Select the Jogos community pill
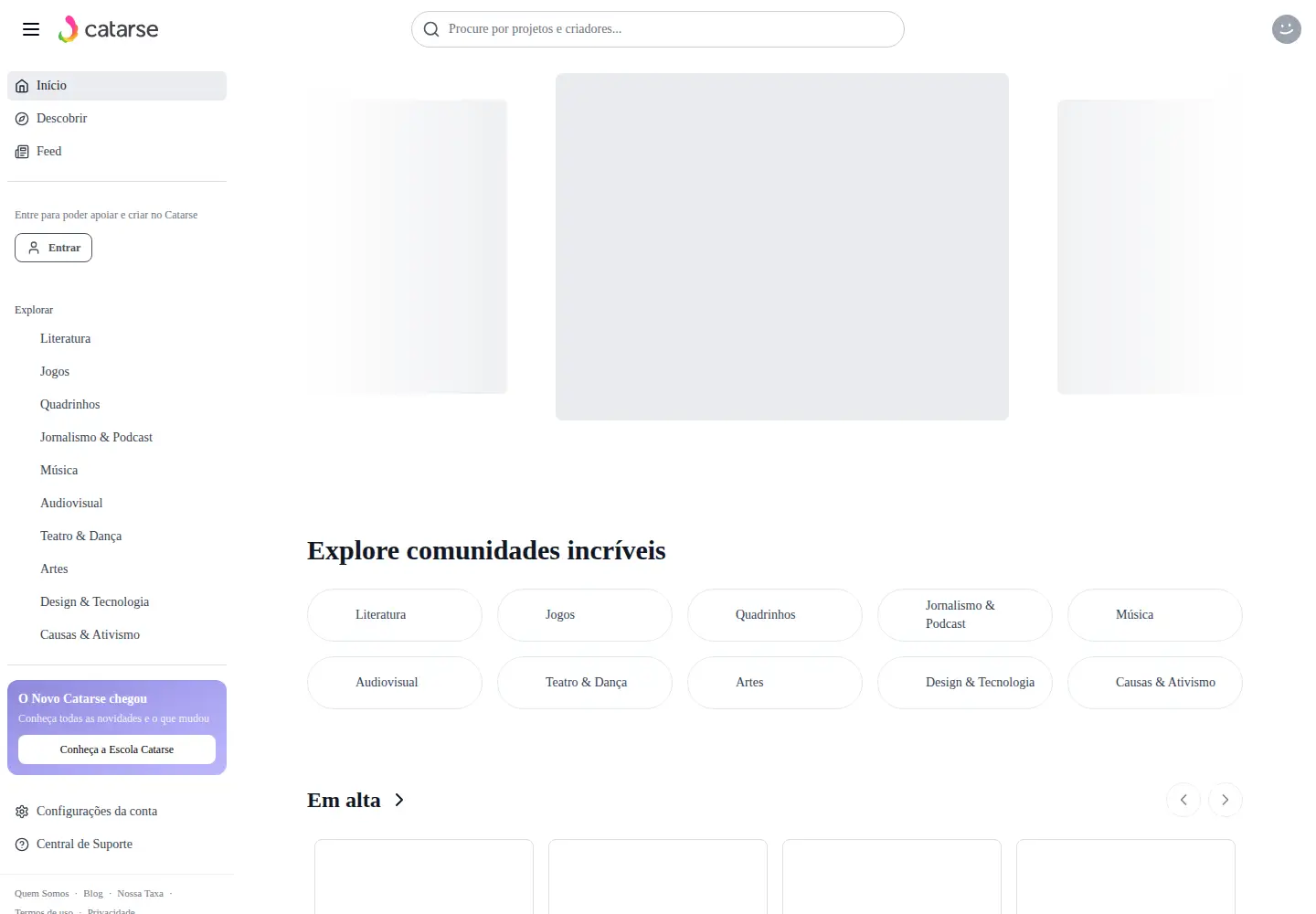 coord(585,615)
